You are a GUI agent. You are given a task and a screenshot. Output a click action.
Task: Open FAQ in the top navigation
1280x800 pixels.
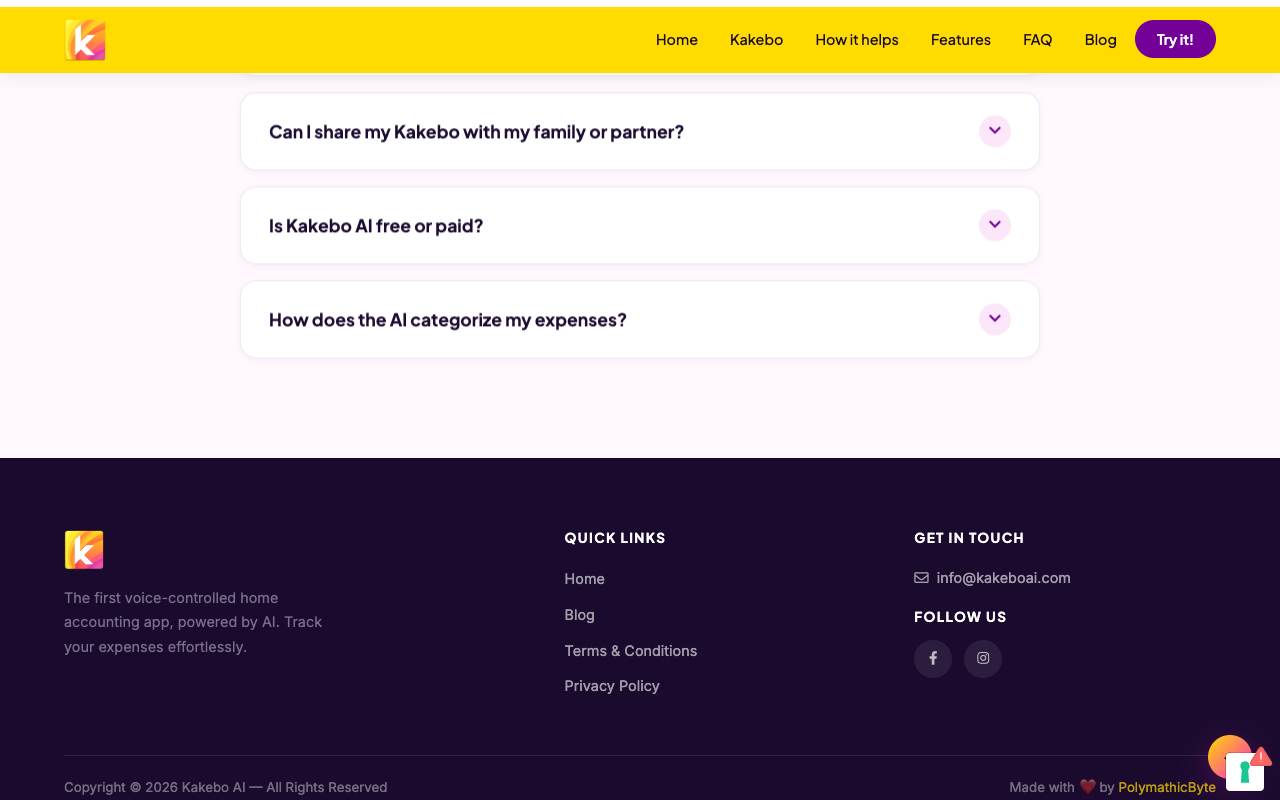coord(1037,40)
